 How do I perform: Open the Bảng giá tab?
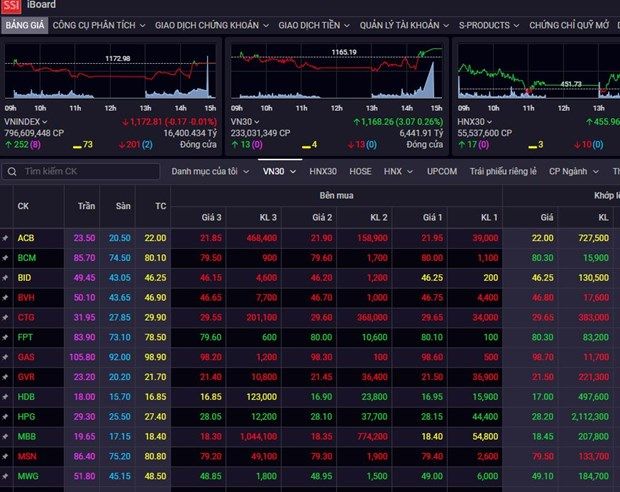[x=25, y=25]
